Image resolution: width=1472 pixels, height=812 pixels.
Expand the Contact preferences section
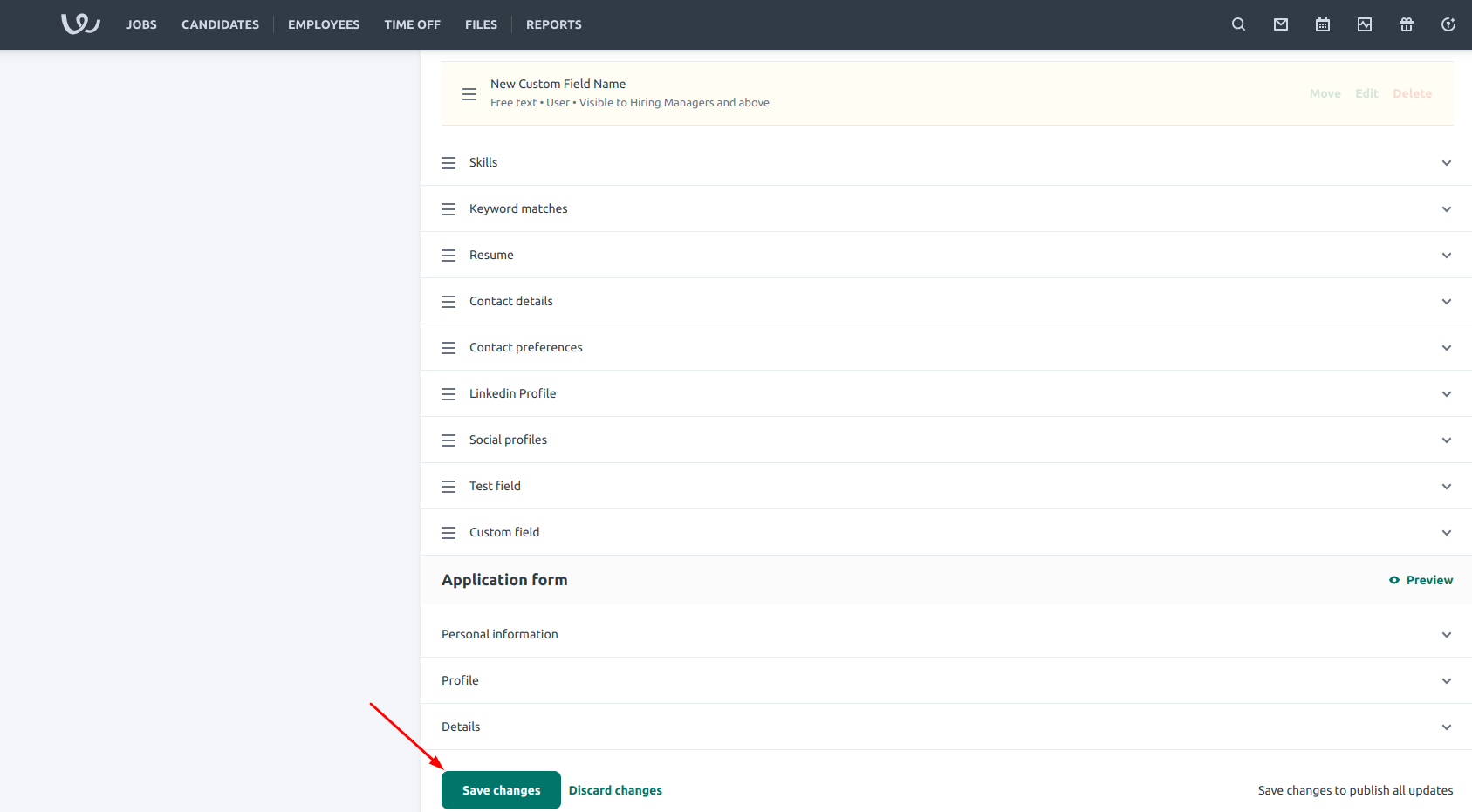pyautogui.click(x=1447, y=347)
